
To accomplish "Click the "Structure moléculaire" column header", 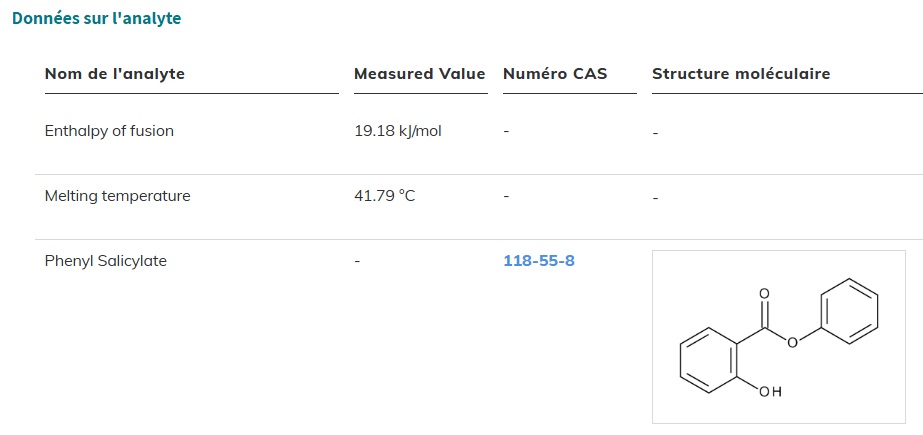I will pyautogui.click(x=741, y=74).
